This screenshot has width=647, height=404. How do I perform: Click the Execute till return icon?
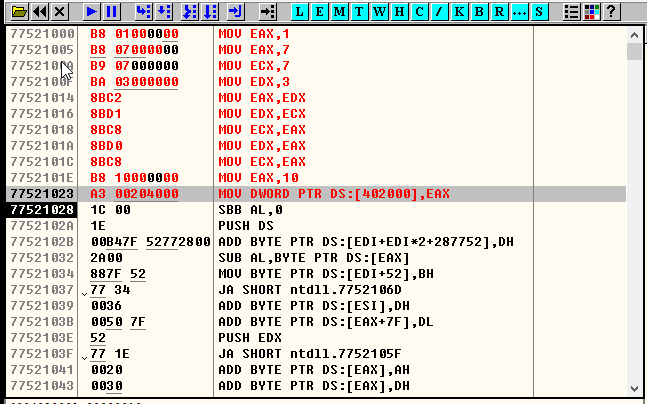pos(236,12)
